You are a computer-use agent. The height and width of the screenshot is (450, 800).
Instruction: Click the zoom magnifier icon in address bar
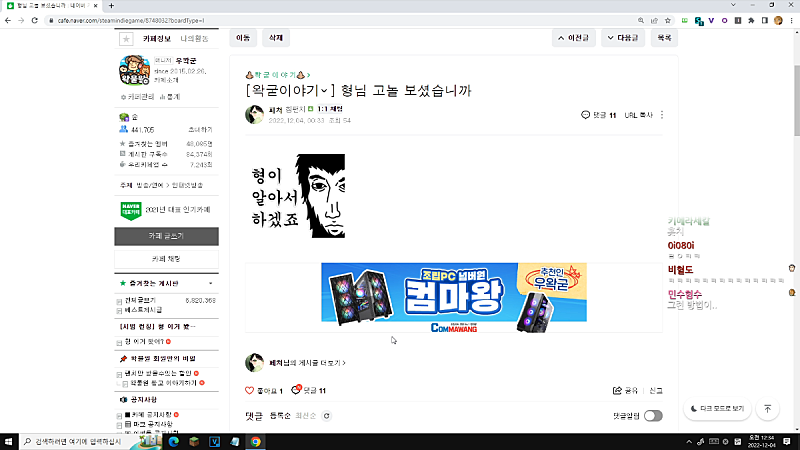[x=640, y=20]
